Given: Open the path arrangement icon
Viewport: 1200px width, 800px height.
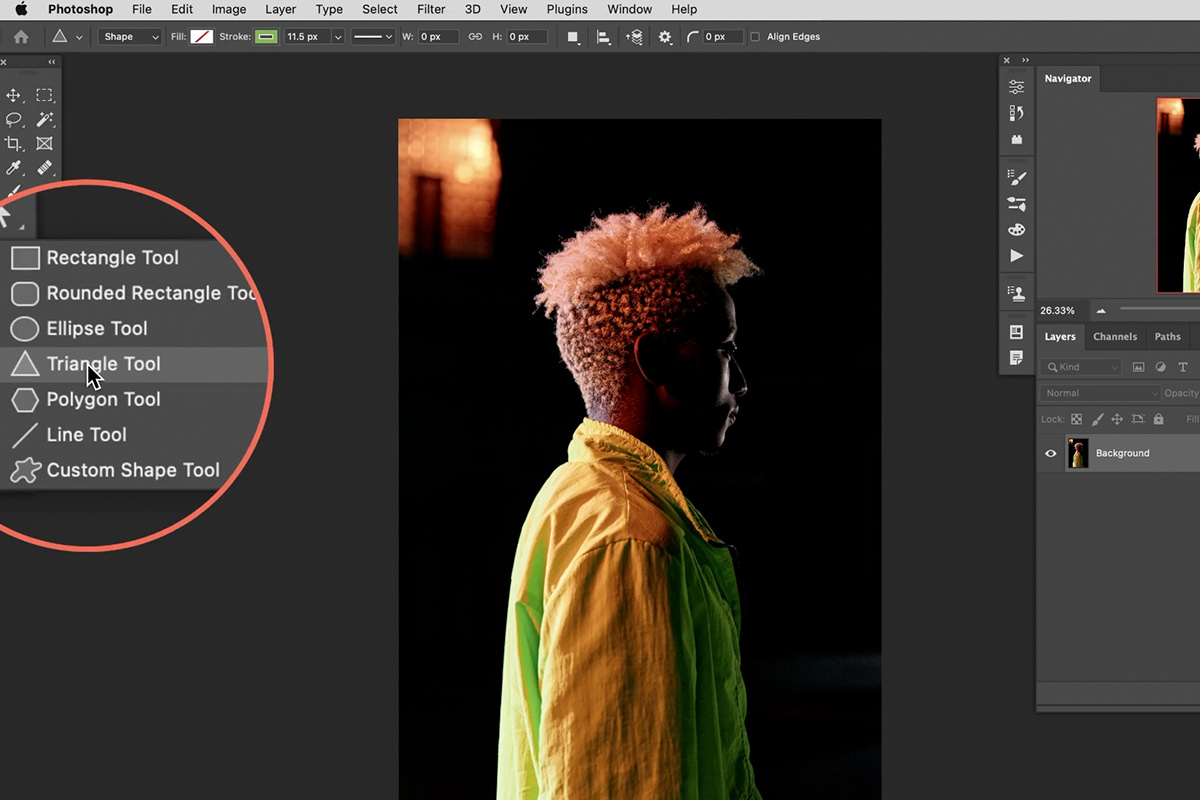Looking at the screenshot, I should pos(634,37).
